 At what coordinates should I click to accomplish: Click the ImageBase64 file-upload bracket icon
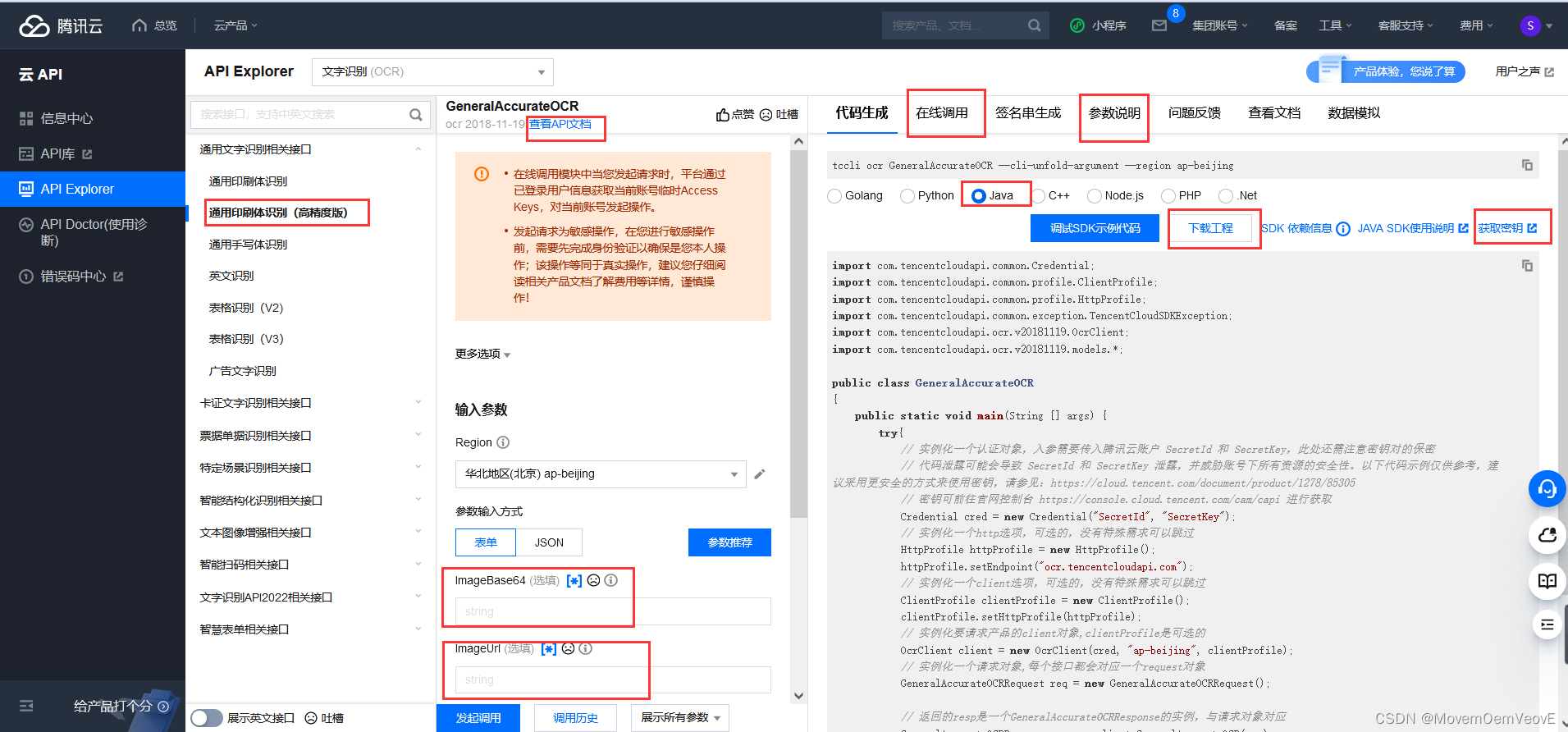click(x=574, y=580)
